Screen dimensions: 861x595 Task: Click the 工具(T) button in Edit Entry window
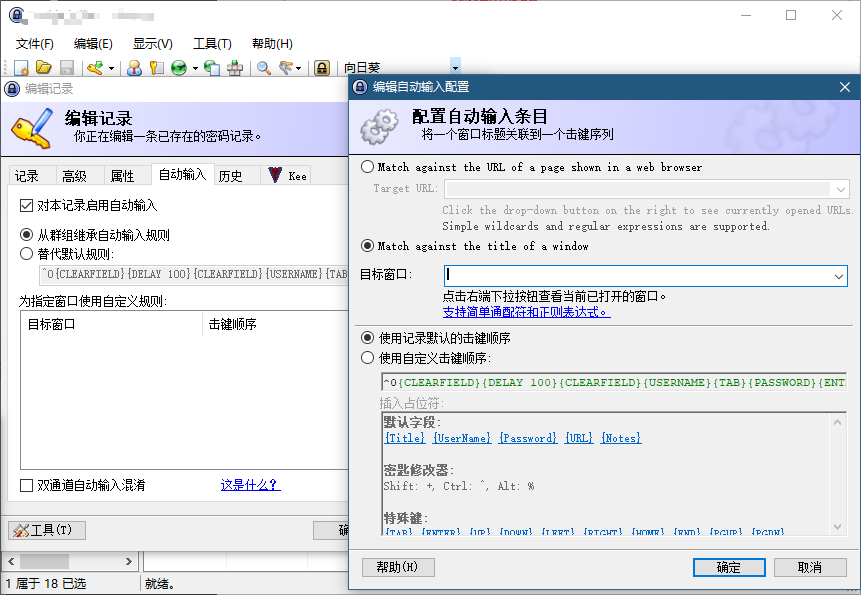[47, 530]
